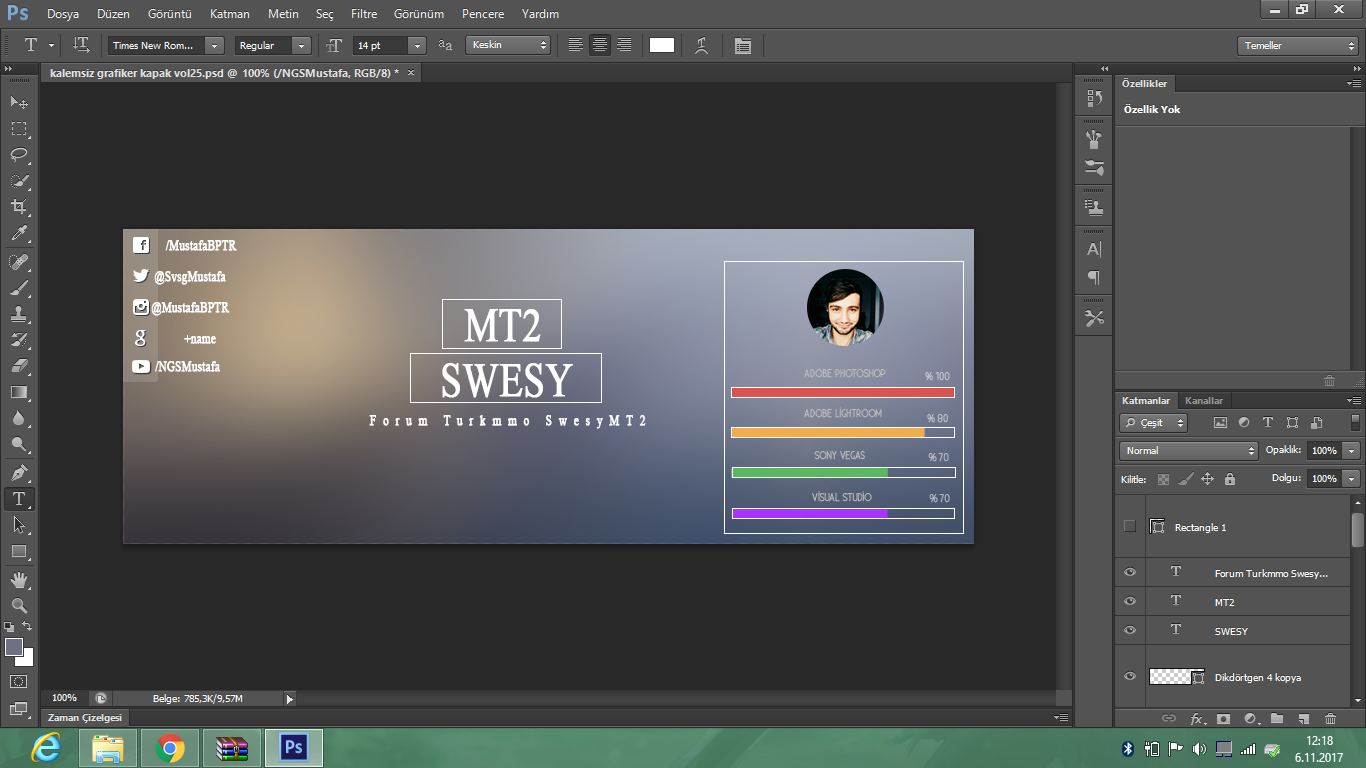Viewport: 1366px width, 768px height.
Task: Expand the Temeller workspace dropdown
Action: (x=1297, y=46)
